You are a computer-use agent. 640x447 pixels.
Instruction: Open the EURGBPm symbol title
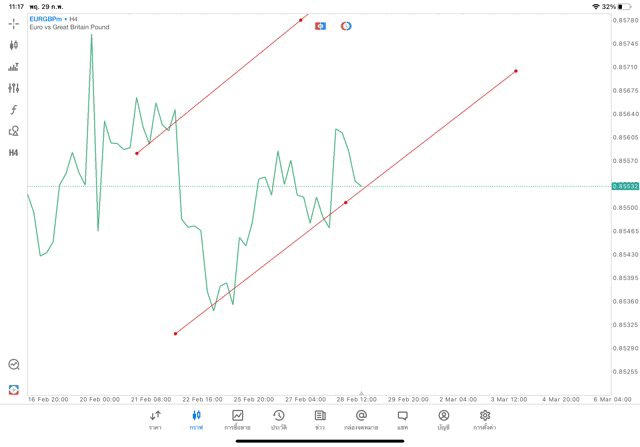48,18
